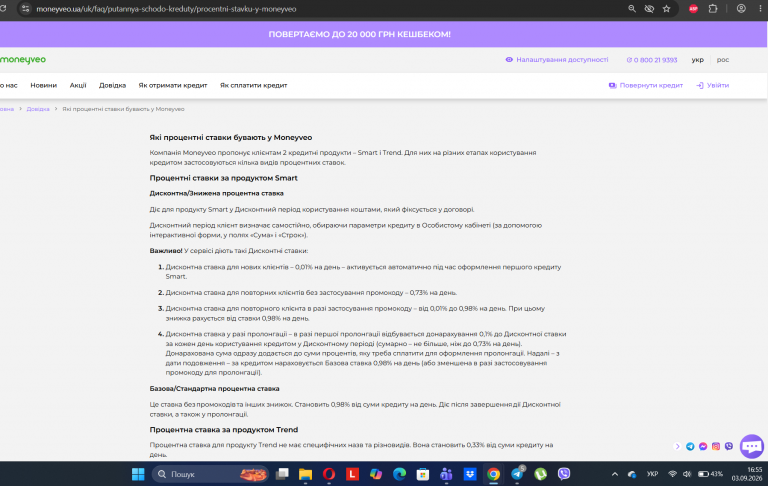Click heading 'Процентні ставки за продуктом Smart'
Screen dimensions: 768x486
click(223, 178)
